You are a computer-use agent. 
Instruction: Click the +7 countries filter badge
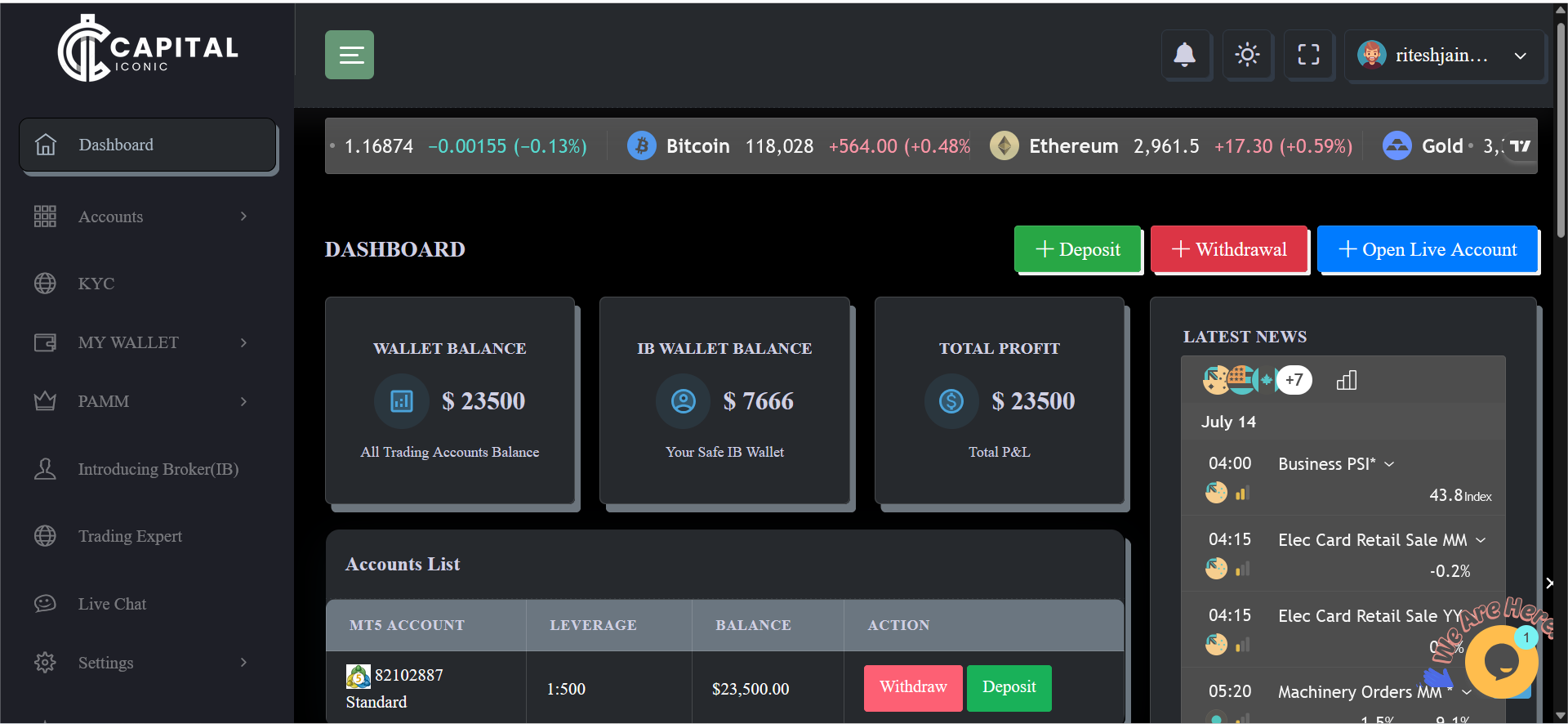pyautogui.click(x=1294, y=380)
